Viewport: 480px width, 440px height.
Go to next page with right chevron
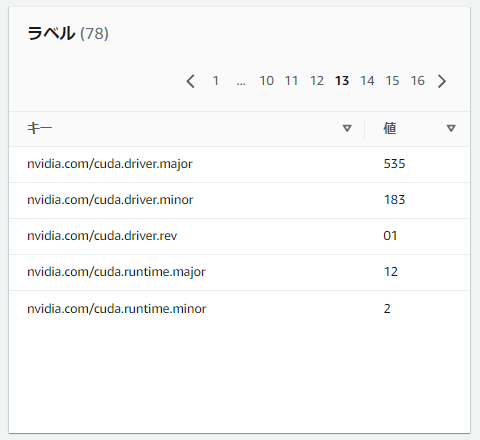442,81
